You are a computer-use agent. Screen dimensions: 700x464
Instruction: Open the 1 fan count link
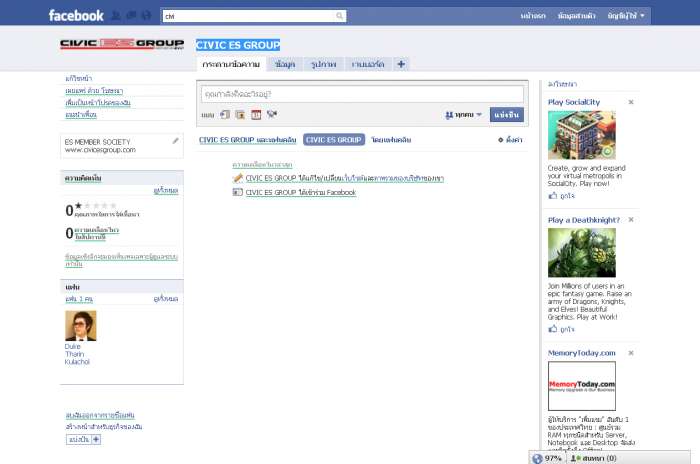[79, 299]
